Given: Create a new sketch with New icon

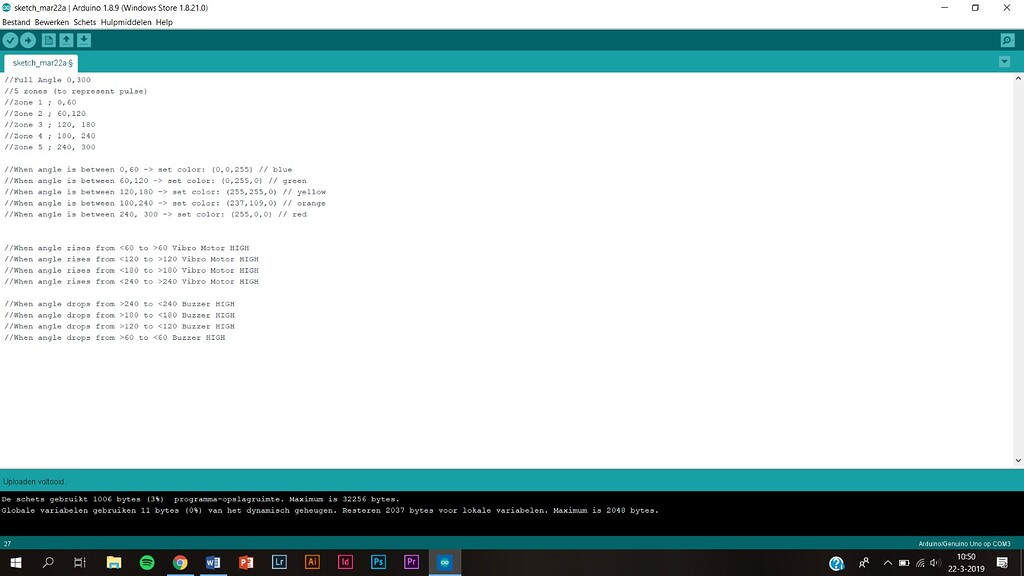Looking at the screenshot, I should [48, 40].
